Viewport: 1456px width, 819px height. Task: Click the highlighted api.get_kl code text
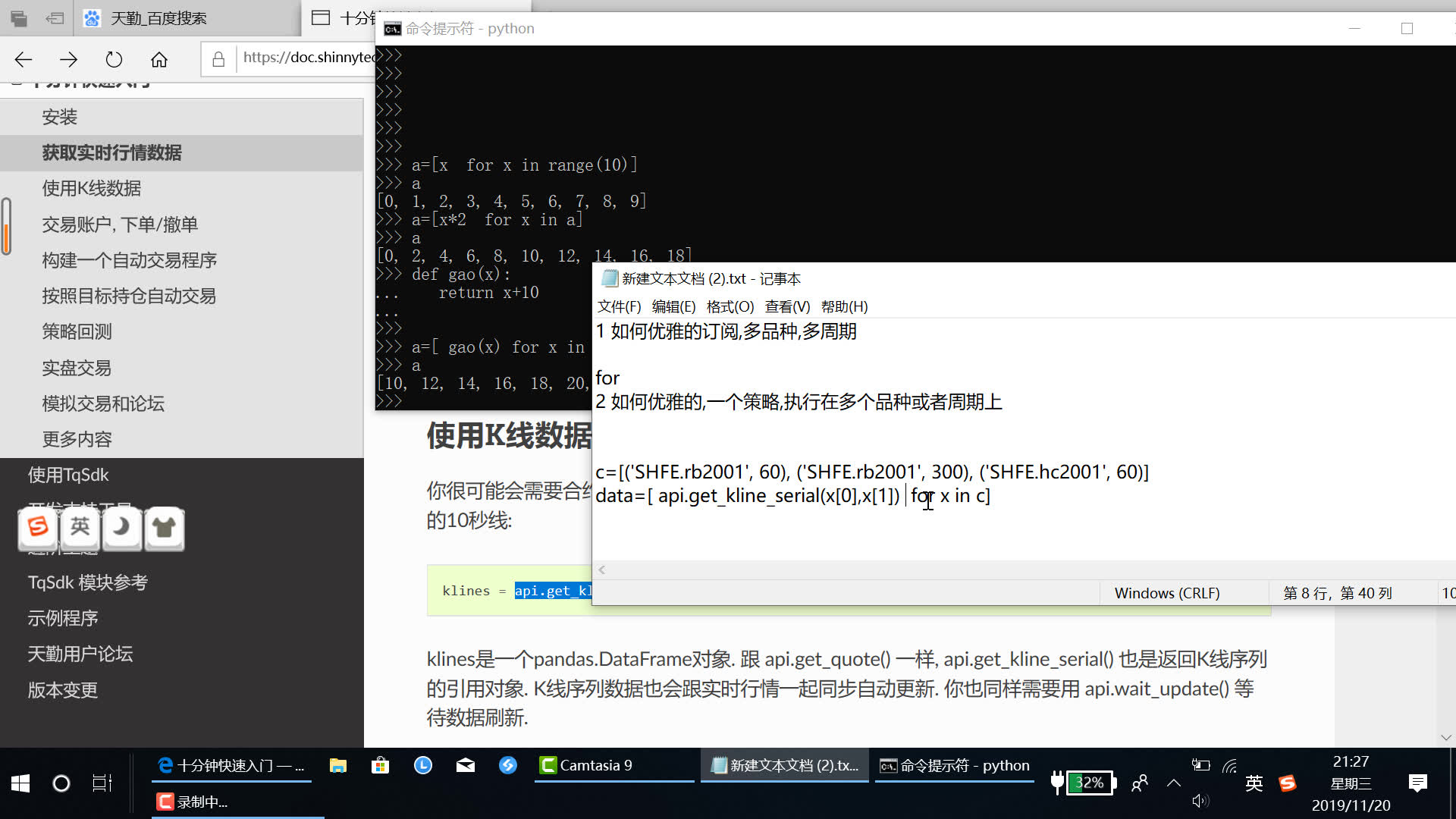553,591
